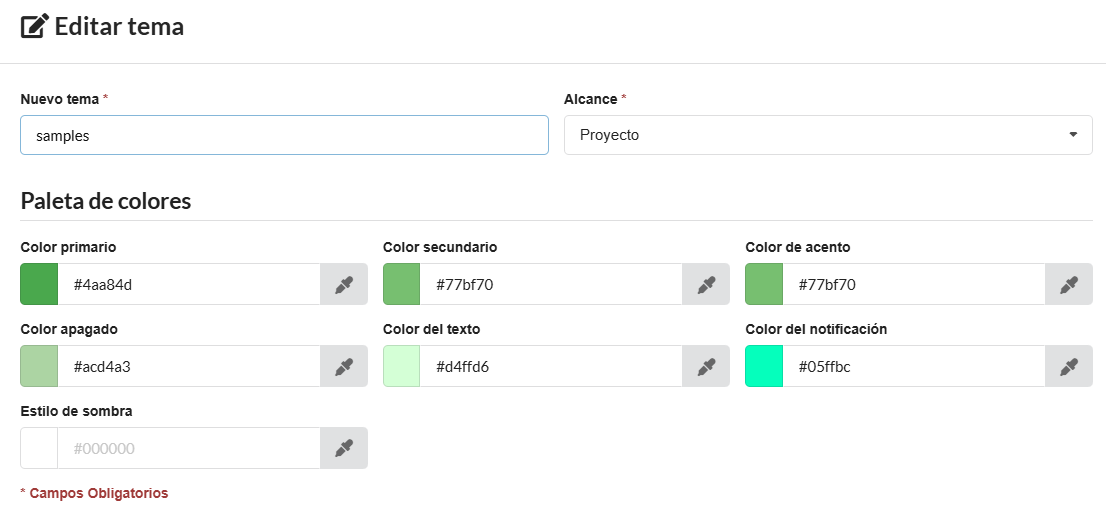1106x526 pixels.
Task: Select the Color del texto pale swatch
Action: (x=401, y=367)
